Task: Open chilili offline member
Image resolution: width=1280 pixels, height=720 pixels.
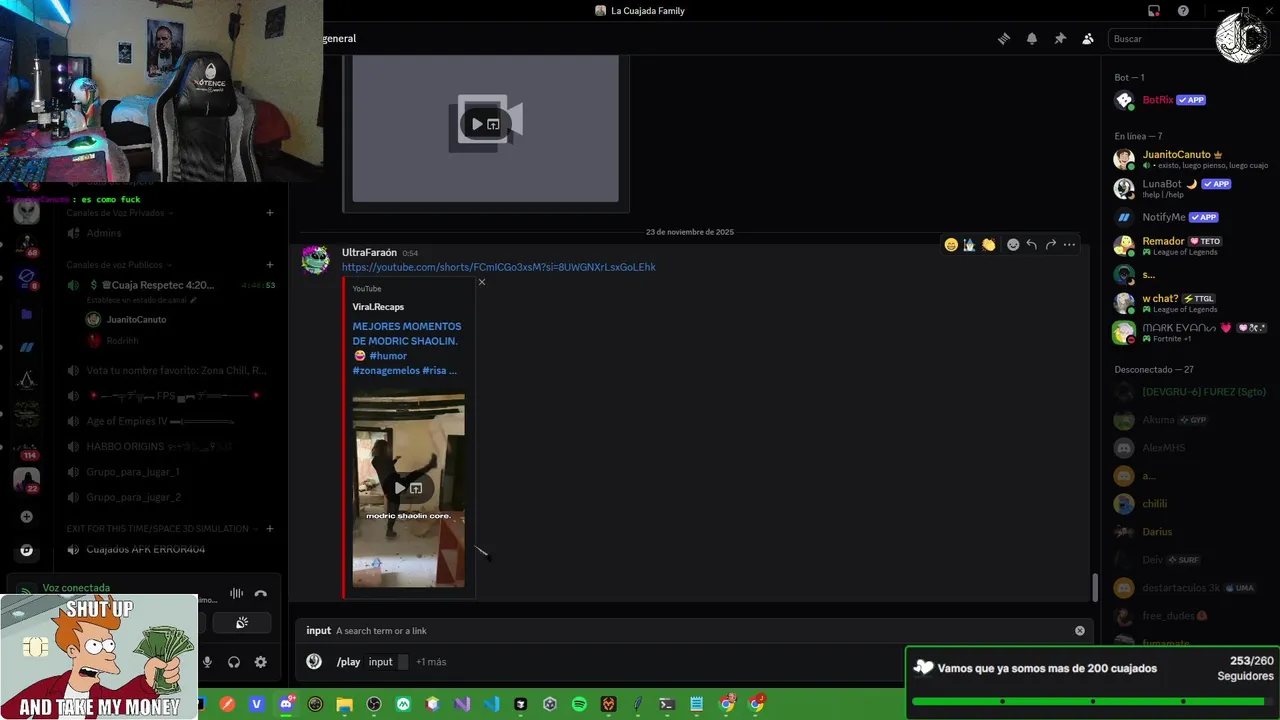Action: point(1190,504)
